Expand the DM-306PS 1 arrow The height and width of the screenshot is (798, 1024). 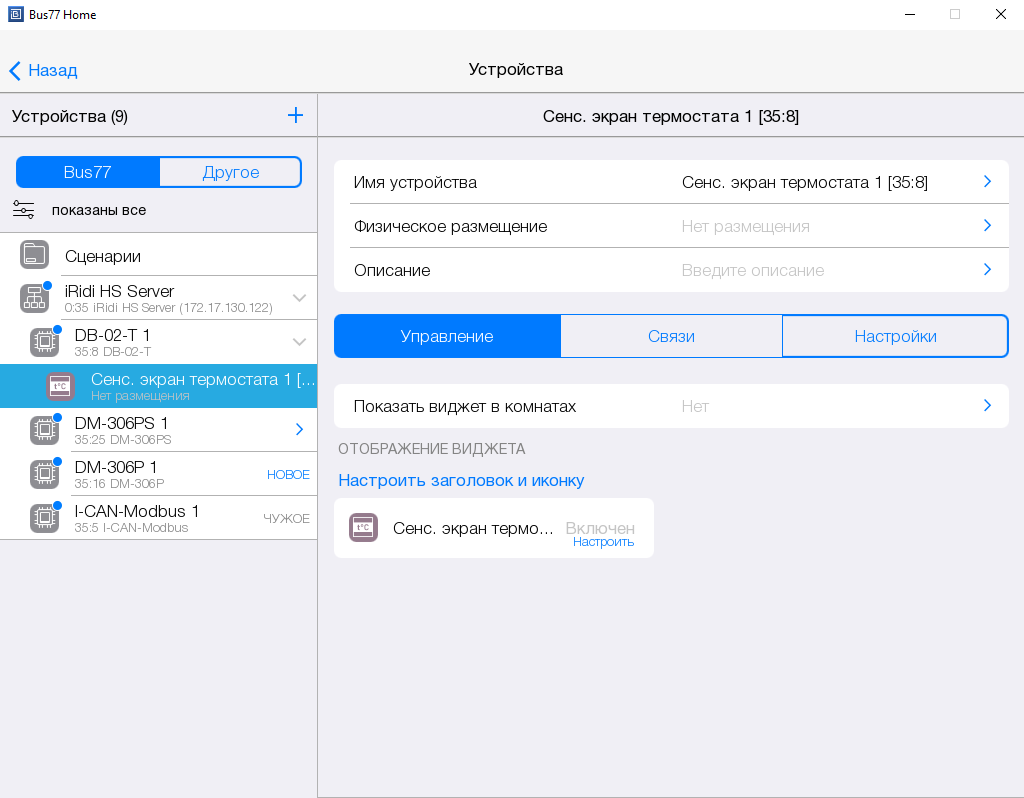click(299, 430)
